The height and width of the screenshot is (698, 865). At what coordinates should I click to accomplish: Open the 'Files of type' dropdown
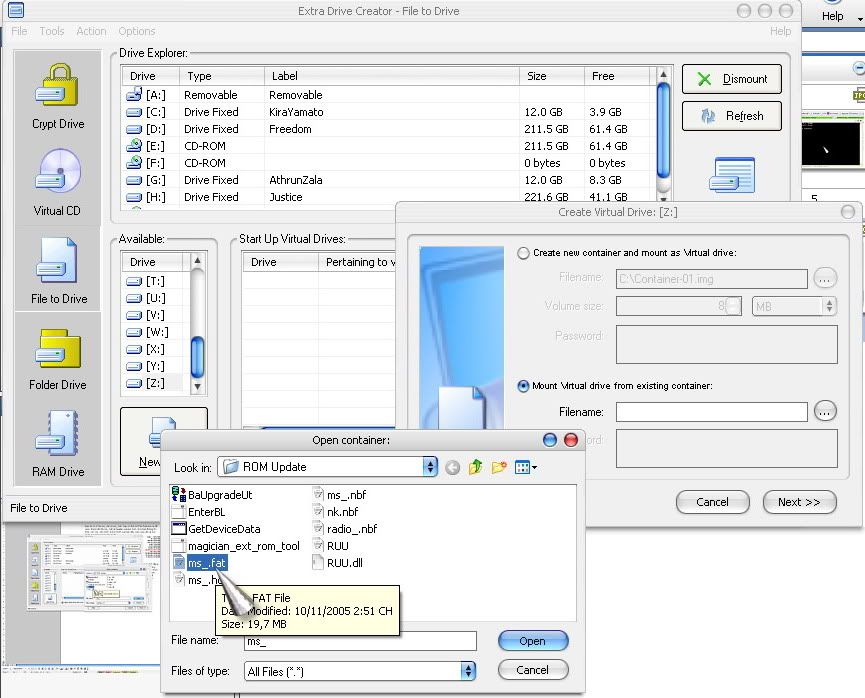[467, 671]
